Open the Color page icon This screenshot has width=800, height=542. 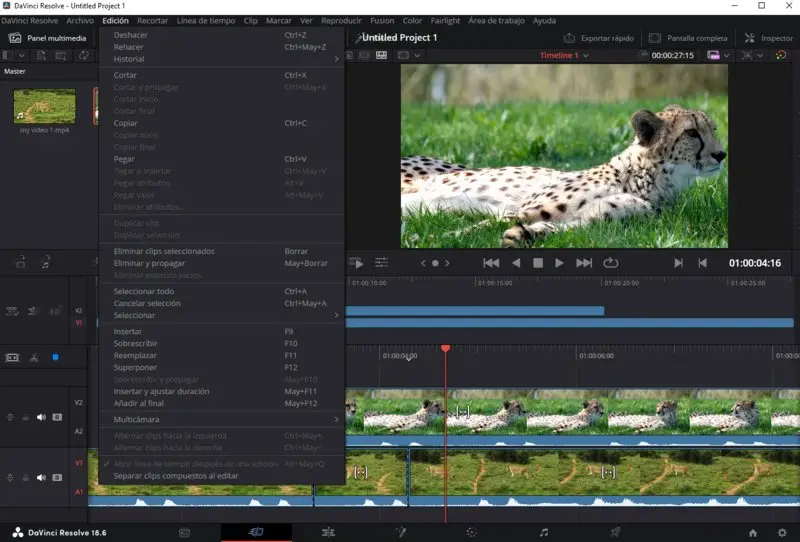pyautogui.click(x=471, y=532)
